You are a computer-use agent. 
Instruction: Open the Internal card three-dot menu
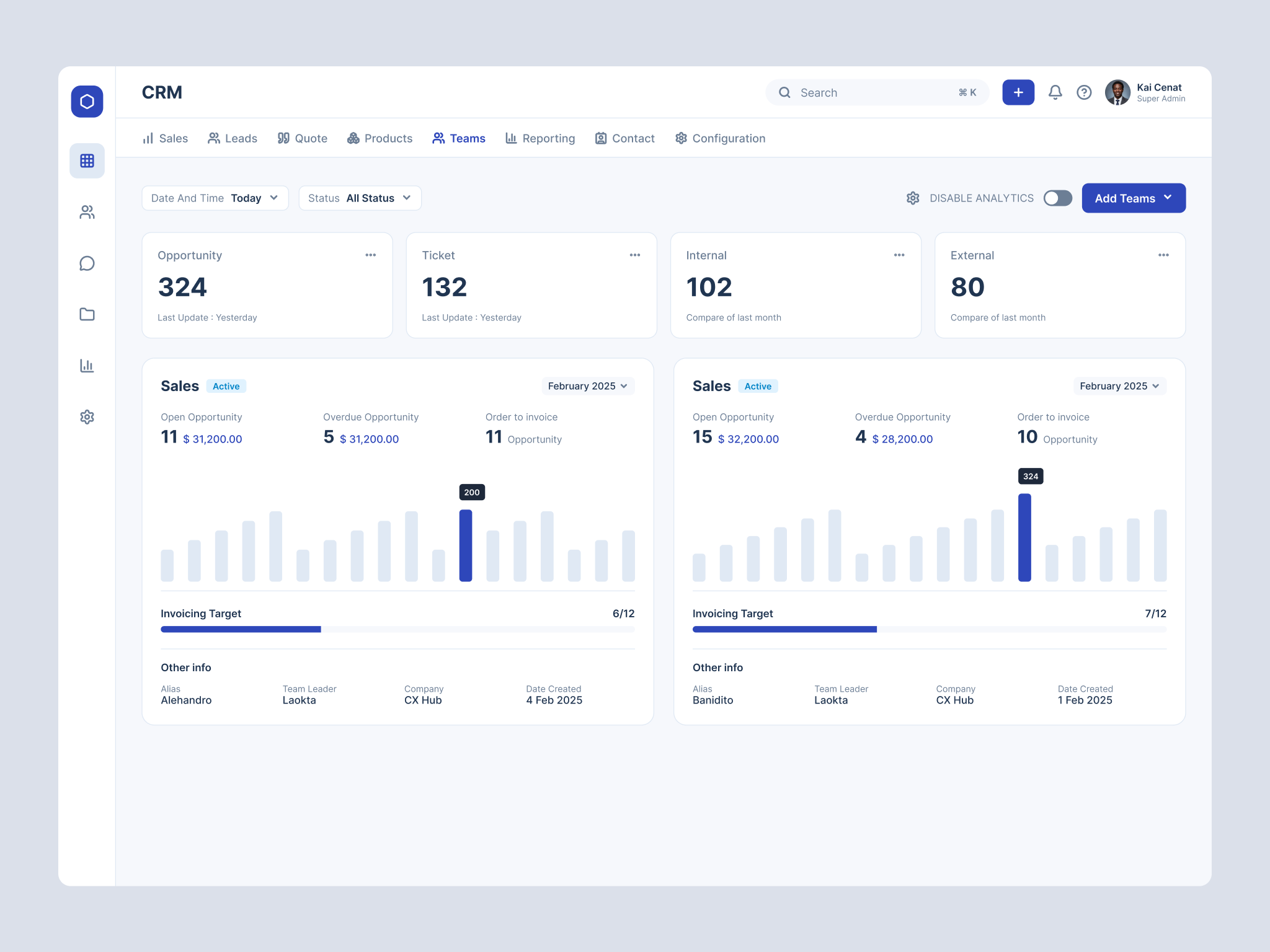coord(899,255)
